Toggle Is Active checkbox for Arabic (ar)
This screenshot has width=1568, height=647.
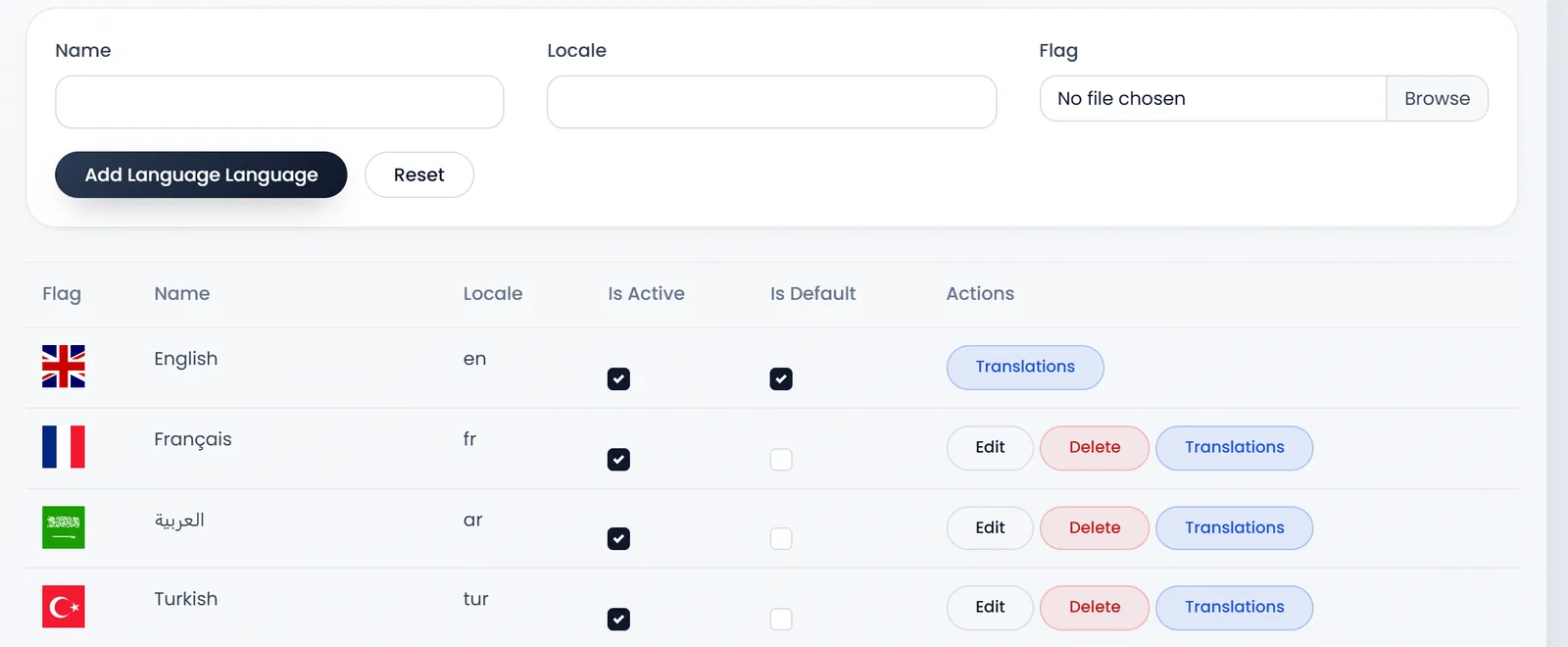(618, 538)
